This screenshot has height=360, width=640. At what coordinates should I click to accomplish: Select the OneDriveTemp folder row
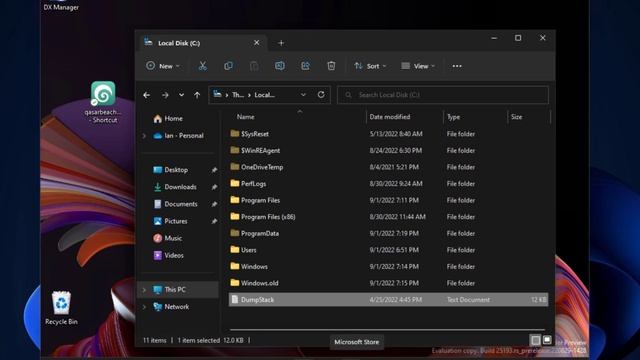click(x=388, y=167)
